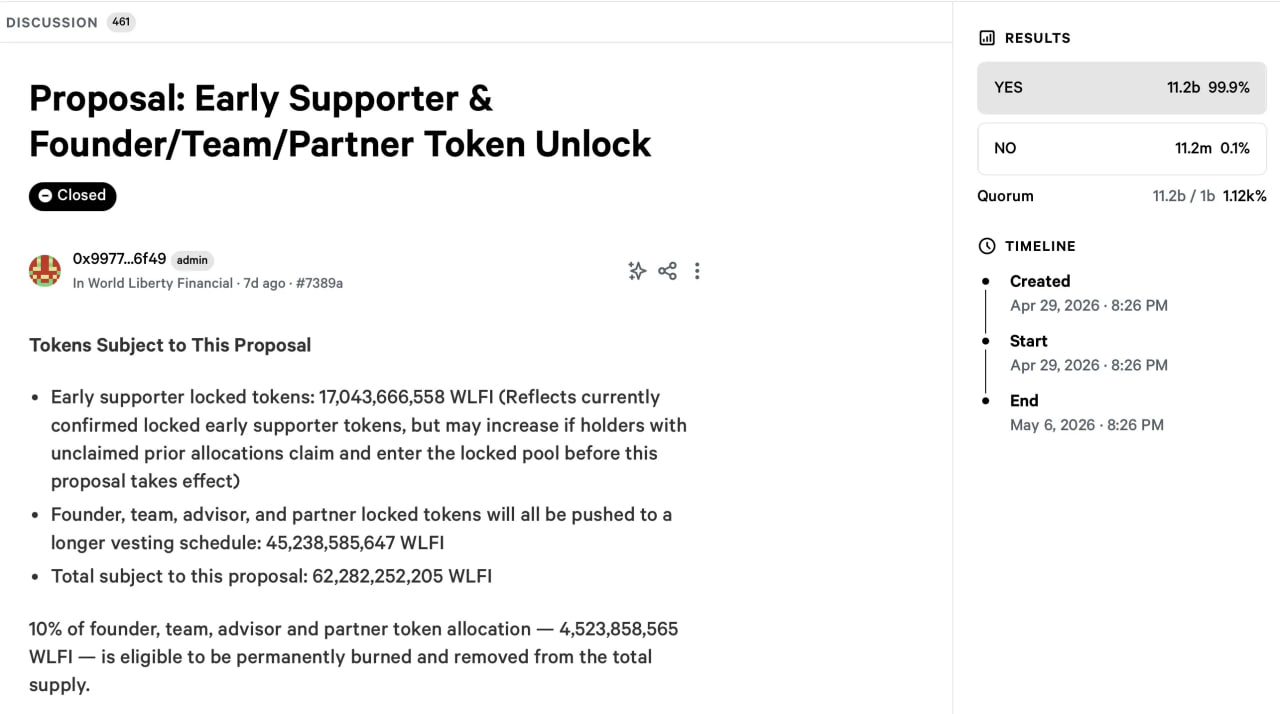Click the #7389a proposal ID link
The height and width of the screenshot is (714, 1280).
point(319,283)
